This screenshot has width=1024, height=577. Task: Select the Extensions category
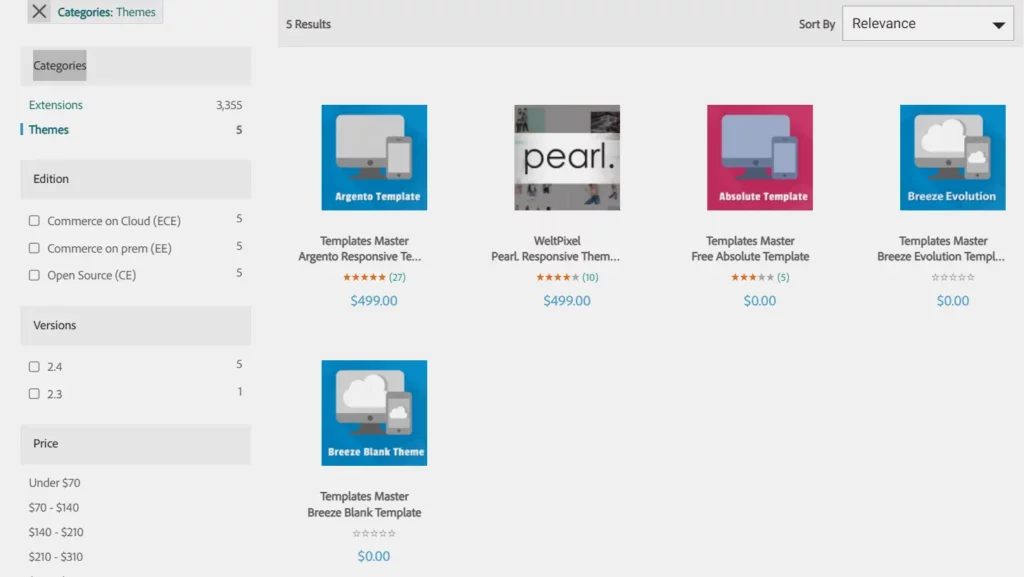click(56, 104)
